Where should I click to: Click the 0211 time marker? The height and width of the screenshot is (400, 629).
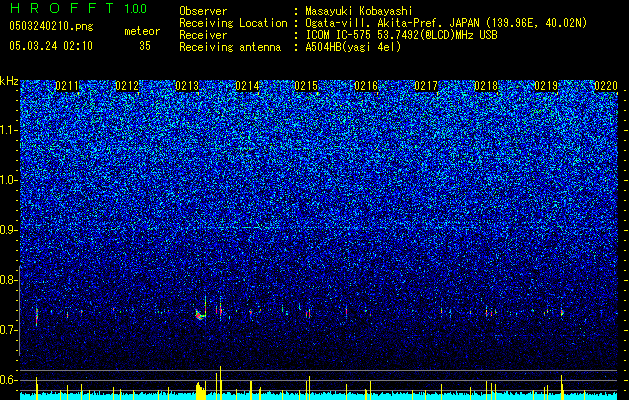pyautogui.click(x=67, y=86)
